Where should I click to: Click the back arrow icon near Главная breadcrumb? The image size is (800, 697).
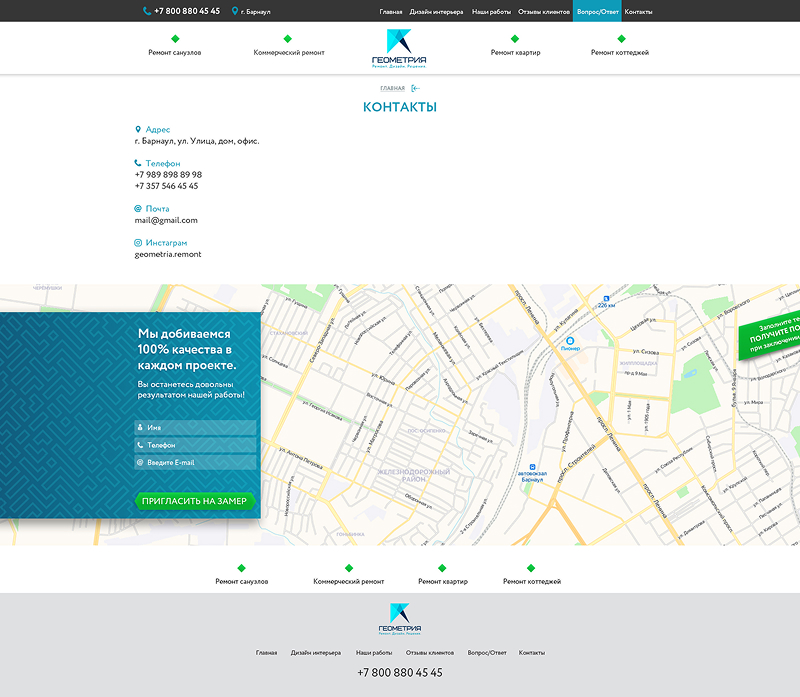coord(416,89)
